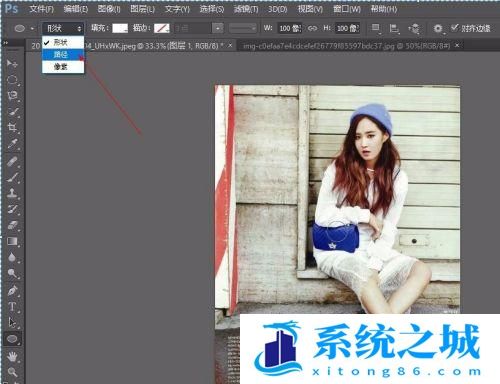Select the Horizontal Type tool
Image resolution: width=500 pixels, height=384 pixels.
coord(12,307)
